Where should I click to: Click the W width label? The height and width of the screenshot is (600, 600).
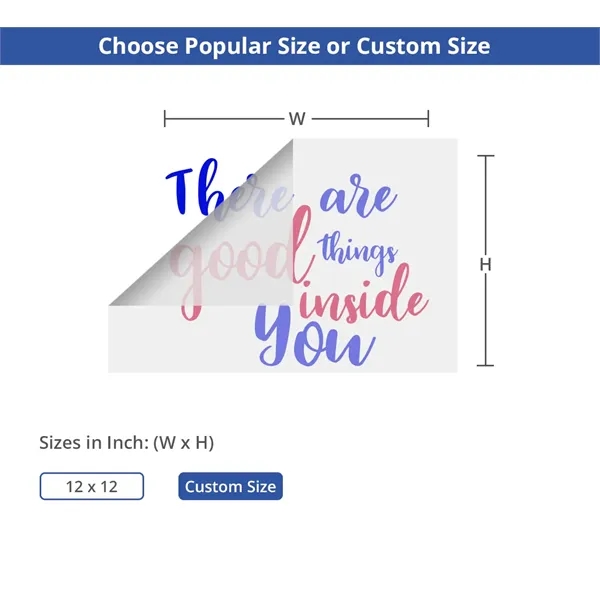[297, 119]
